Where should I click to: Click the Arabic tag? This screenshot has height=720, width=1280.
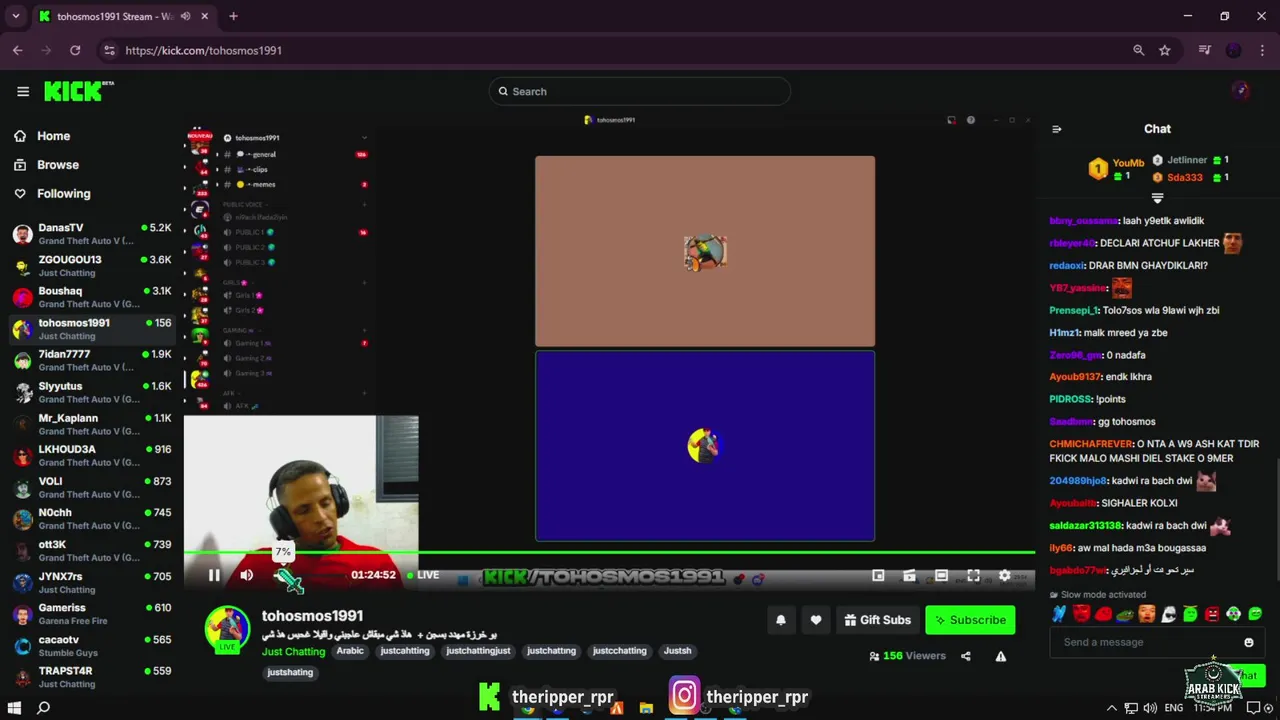350,651
